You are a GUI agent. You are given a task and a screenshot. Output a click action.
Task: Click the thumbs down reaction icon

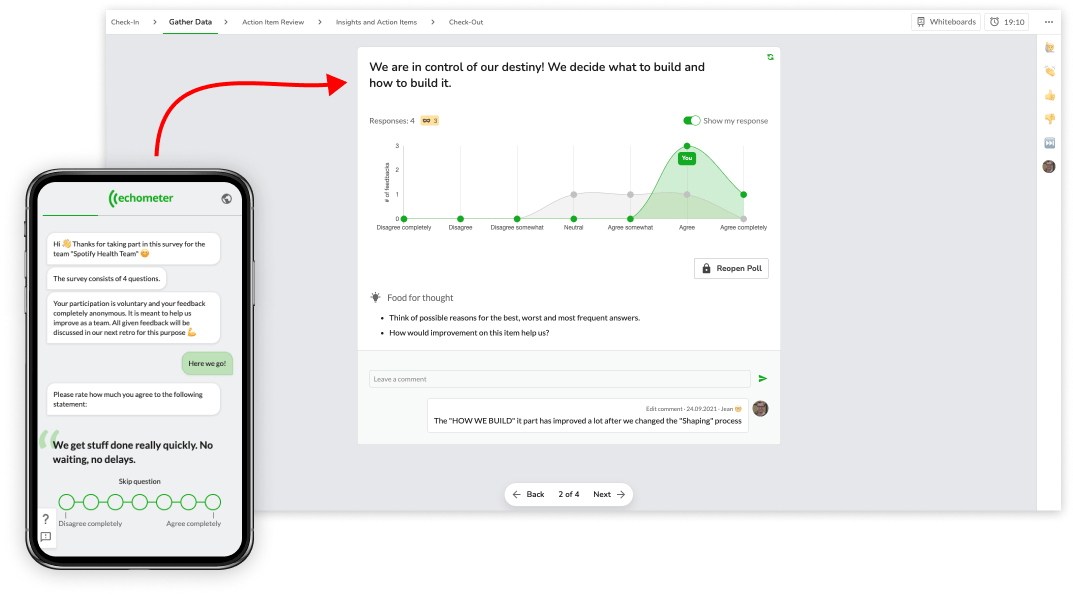(1049, 119)
